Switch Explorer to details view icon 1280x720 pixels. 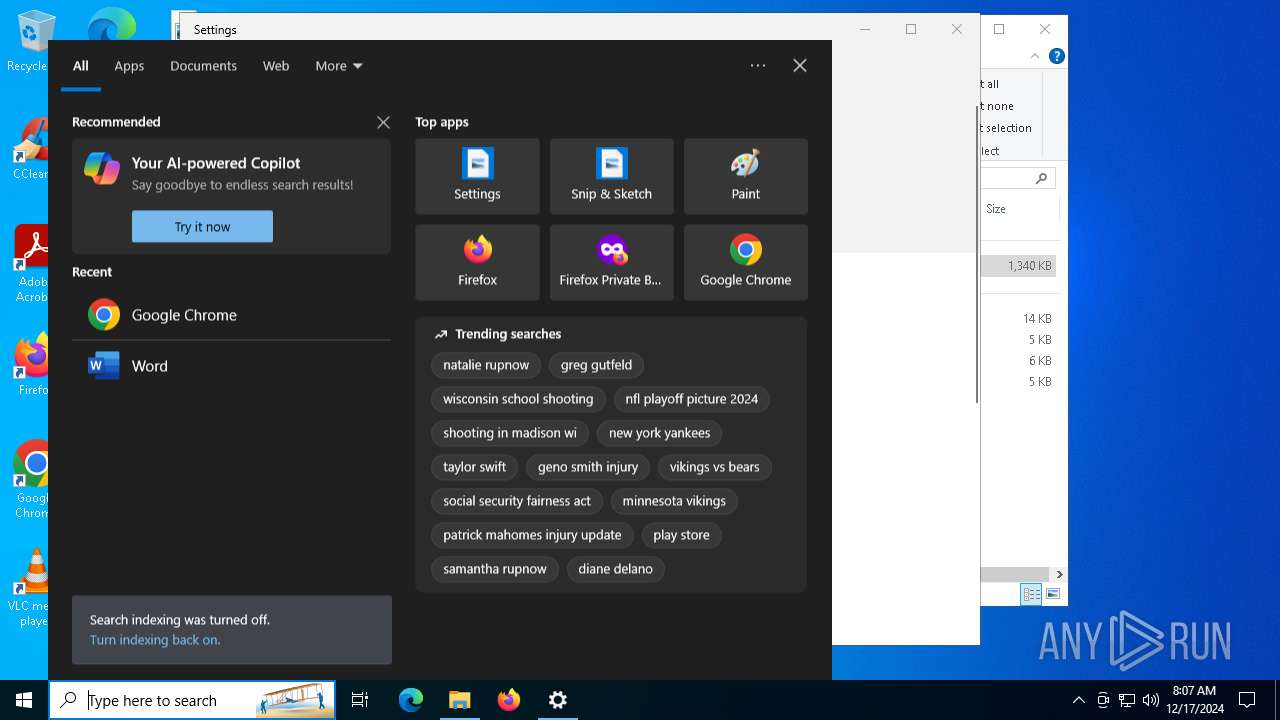[x=1031, y=594]
